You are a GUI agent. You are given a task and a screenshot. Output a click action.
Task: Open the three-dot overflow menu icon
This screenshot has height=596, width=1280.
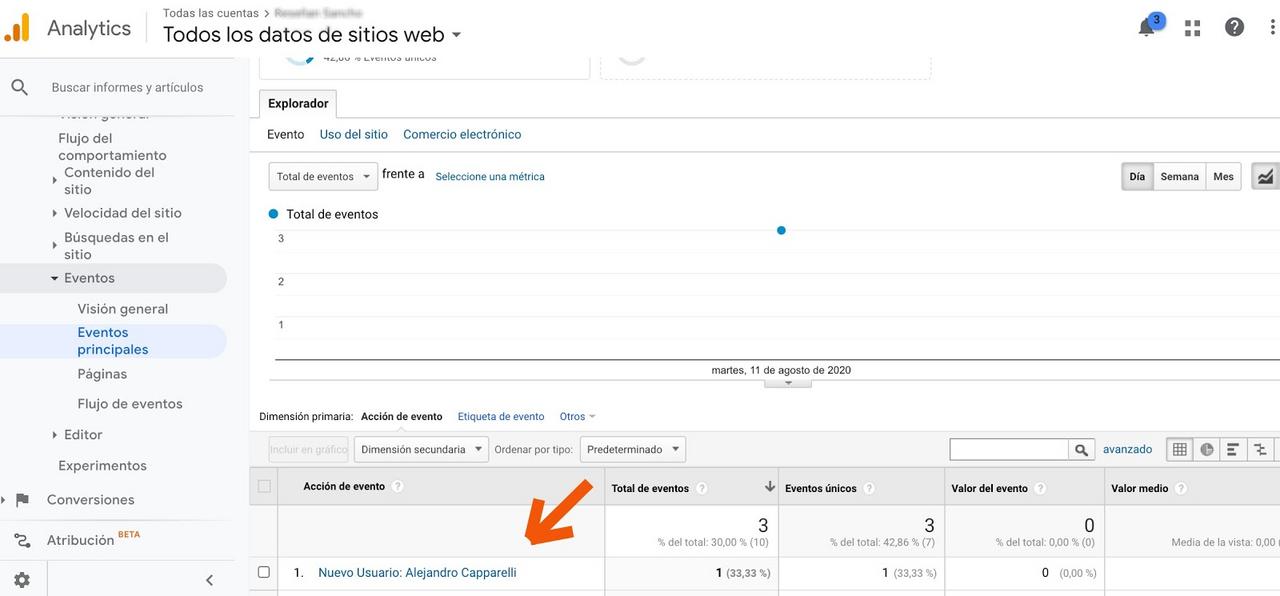coord(1269,27)
